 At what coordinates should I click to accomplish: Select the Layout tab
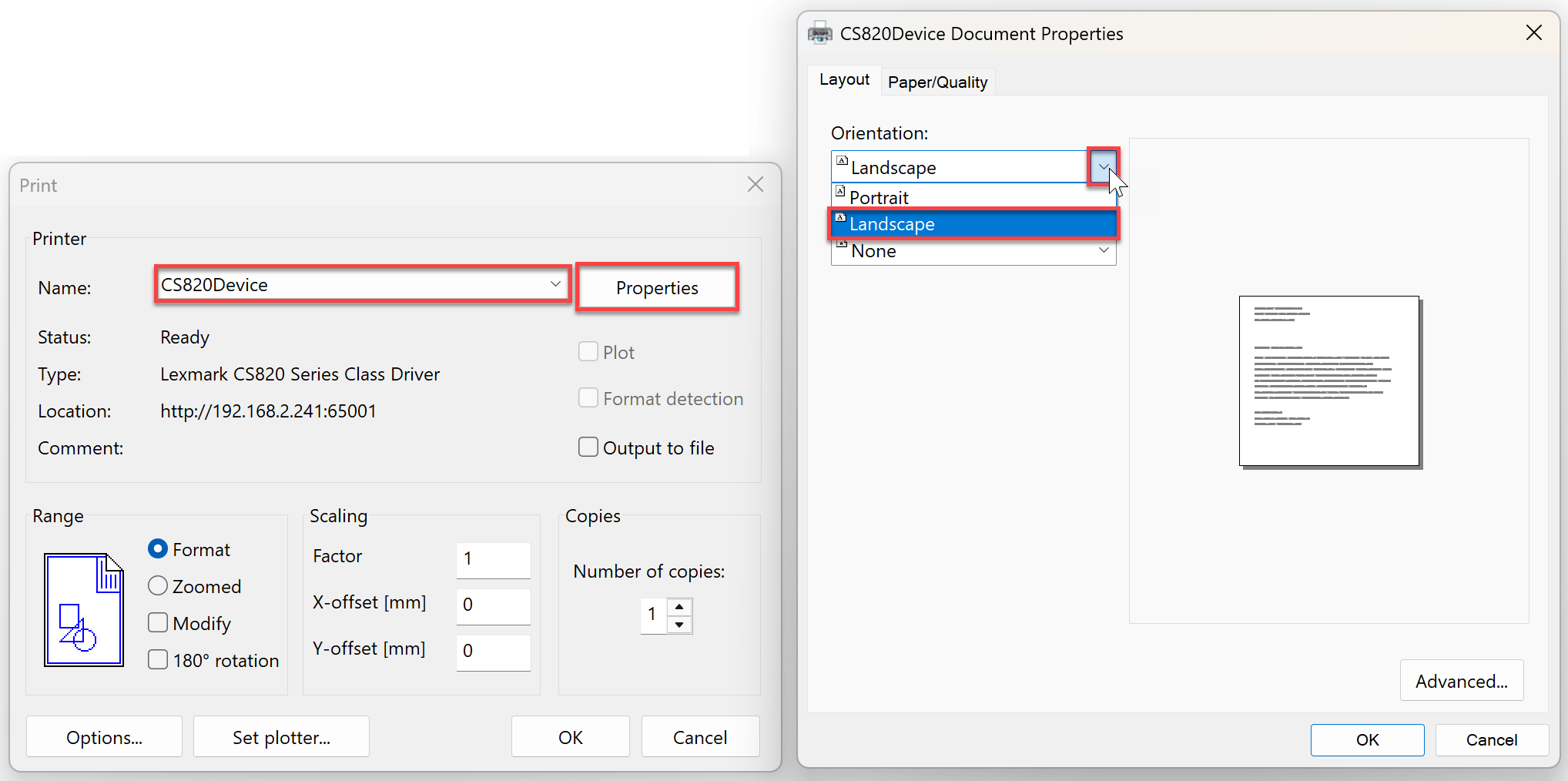(x=844, y=80)
